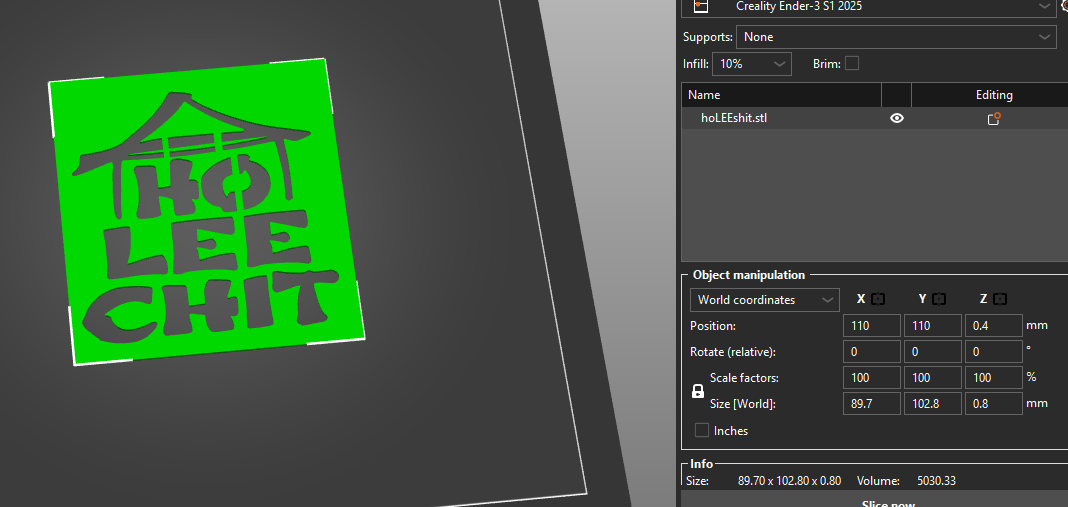Screen dimensions: 1068x507
Task: Click the editing icon for hoLEEshit.stl
Action: click(x=994, y=119)
